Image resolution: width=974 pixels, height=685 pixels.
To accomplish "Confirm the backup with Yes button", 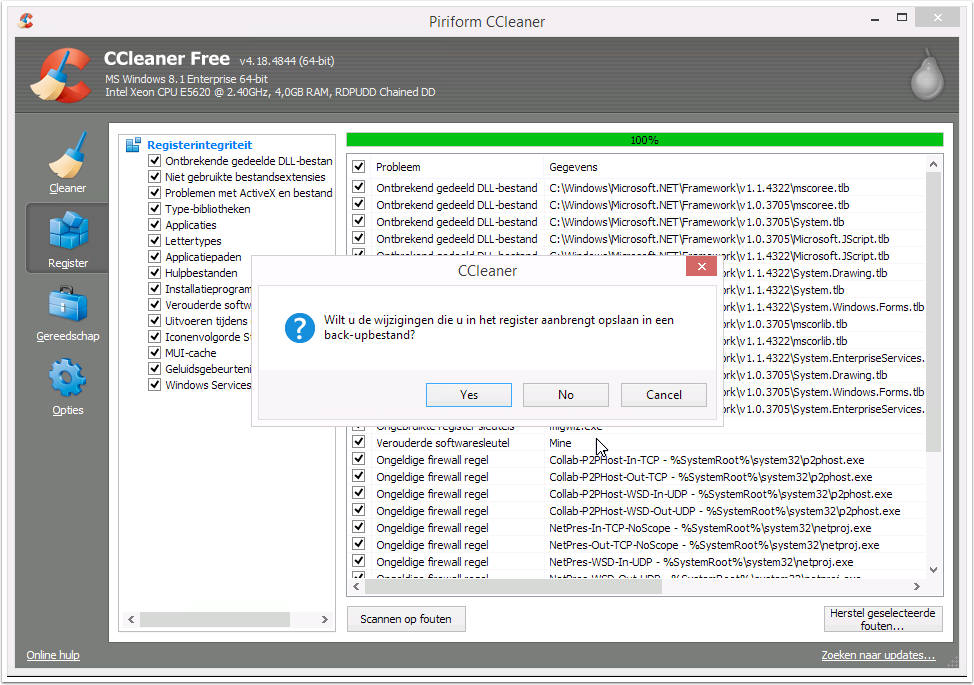I will [x=469, y=395].
